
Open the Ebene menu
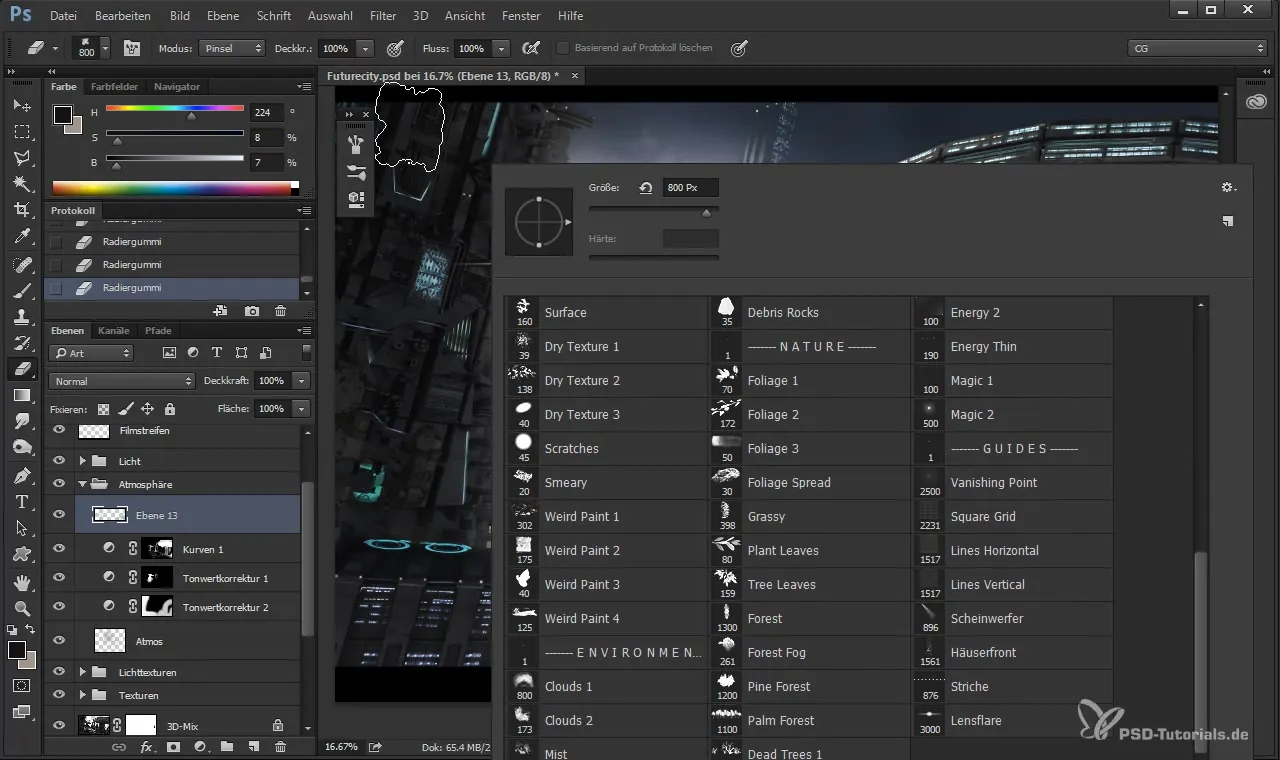(x=224, y=16)
